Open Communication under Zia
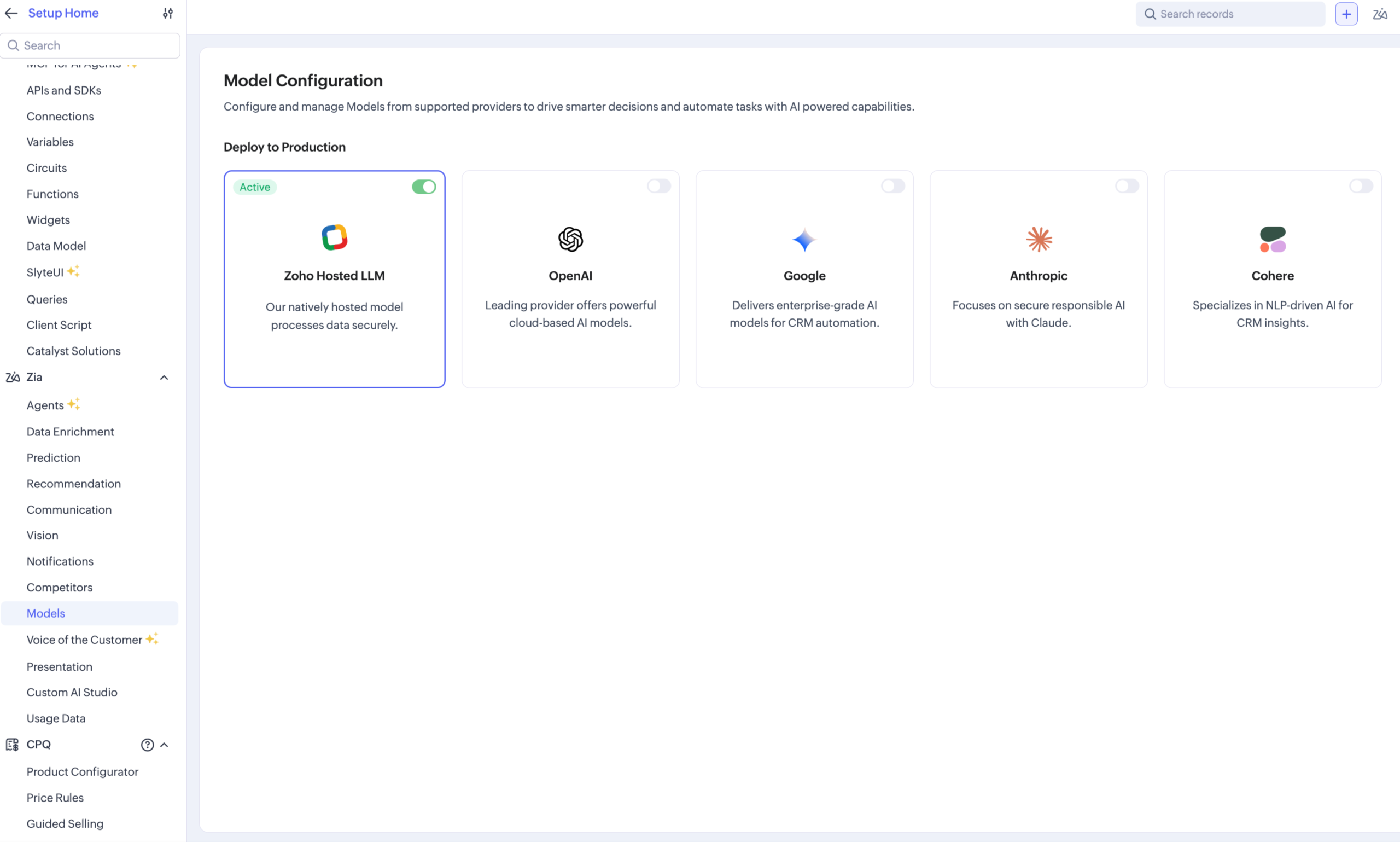1400x842 pixels. tap(69, 509)
